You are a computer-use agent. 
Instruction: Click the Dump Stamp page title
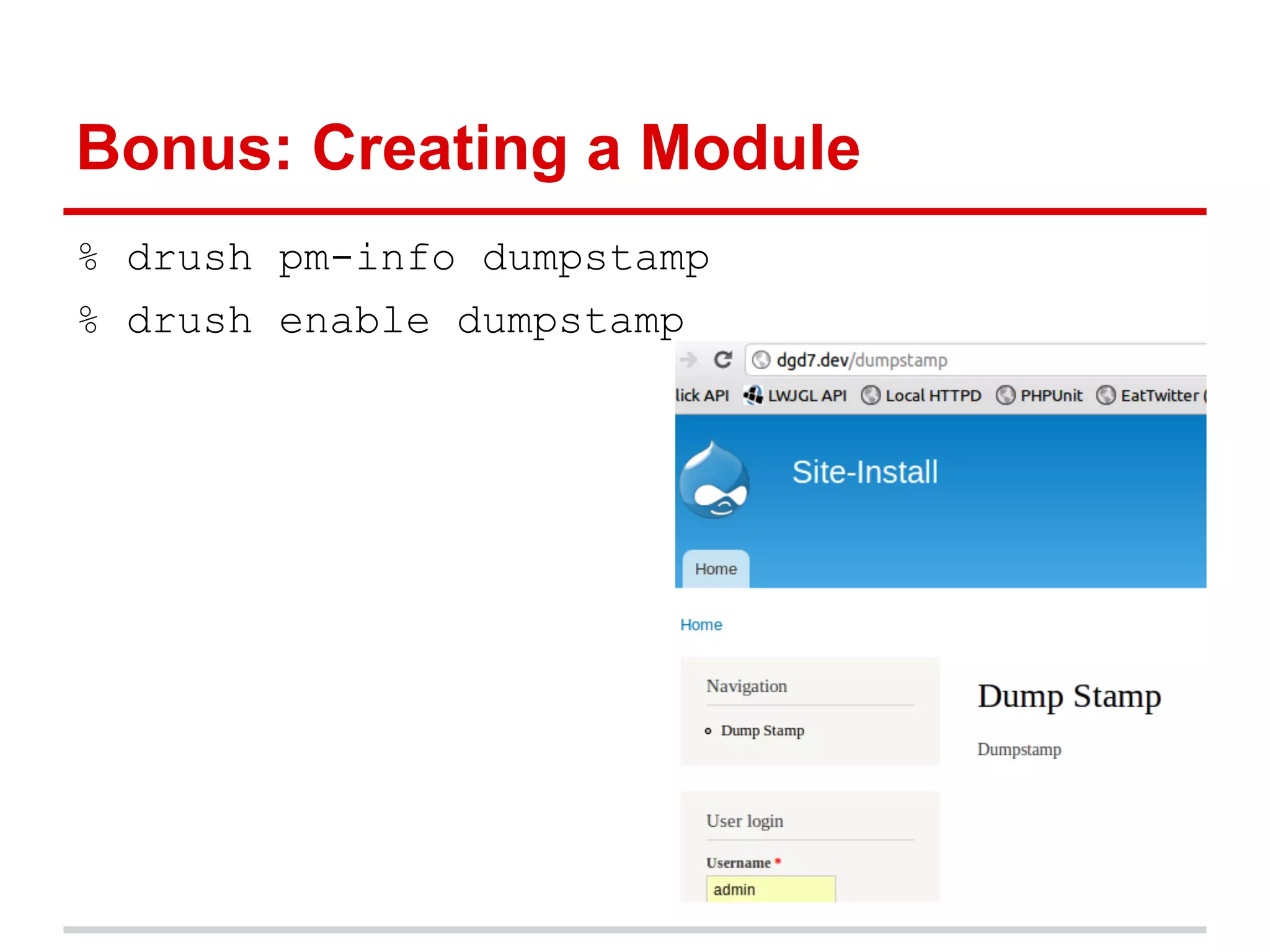[x=1070, y=697]
